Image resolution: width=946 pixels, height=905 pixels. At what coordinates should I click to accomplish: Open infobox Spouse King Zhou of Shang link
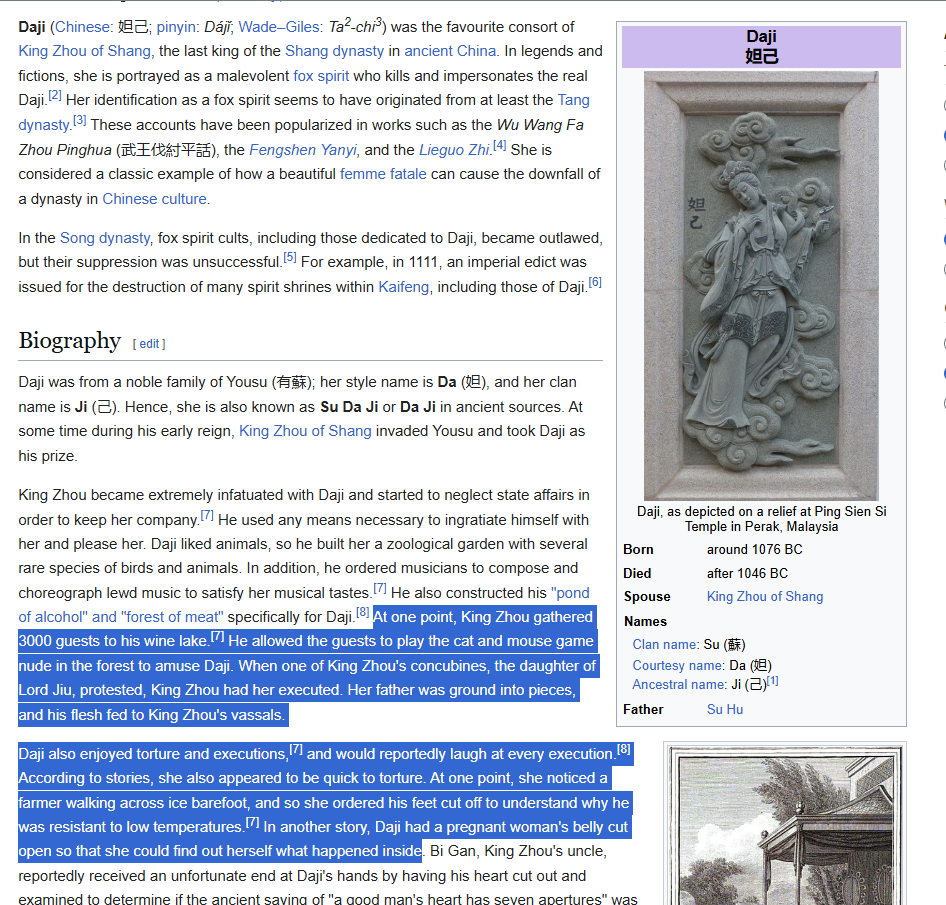point(764,597)
